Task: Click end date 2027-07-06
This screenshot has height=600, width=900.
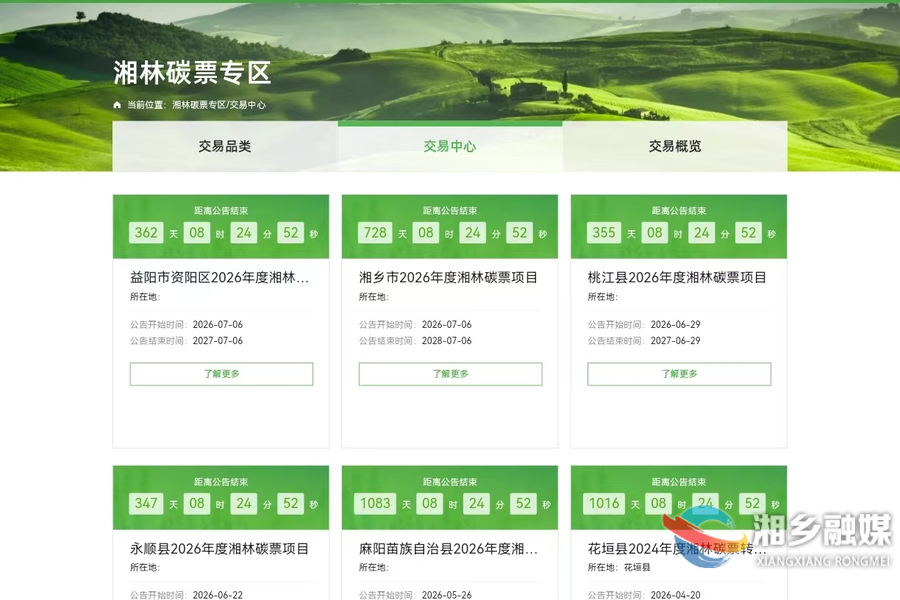Action: pyautogui.click(x=218, y=340)
